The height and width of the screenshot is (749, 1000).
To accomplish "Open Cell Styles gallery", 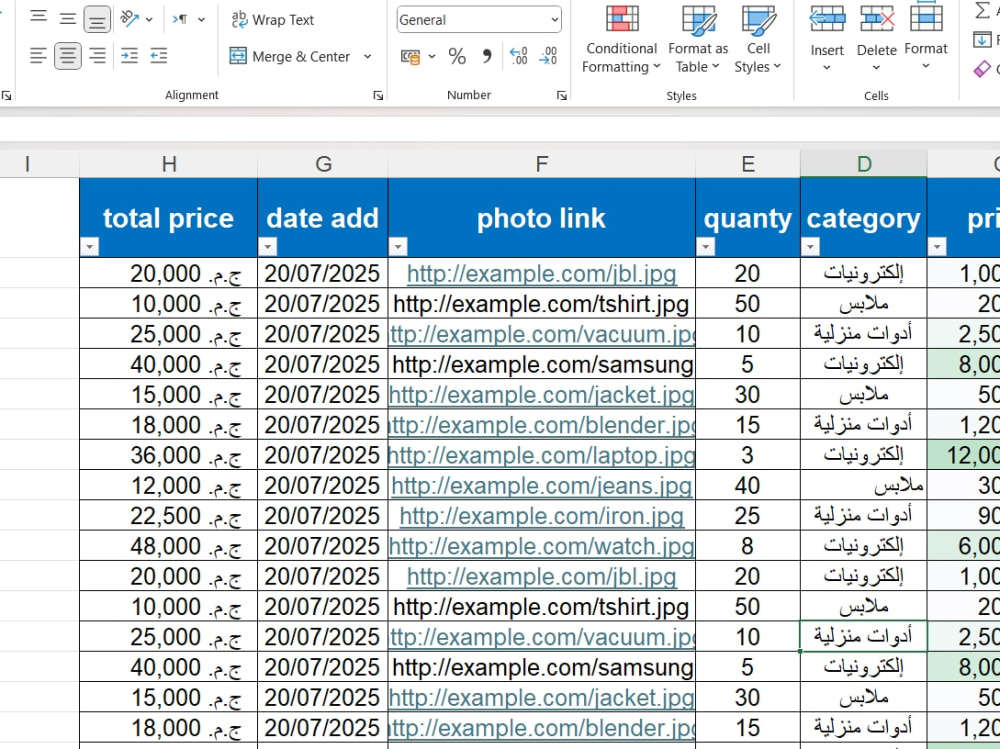I will (758, 40).
